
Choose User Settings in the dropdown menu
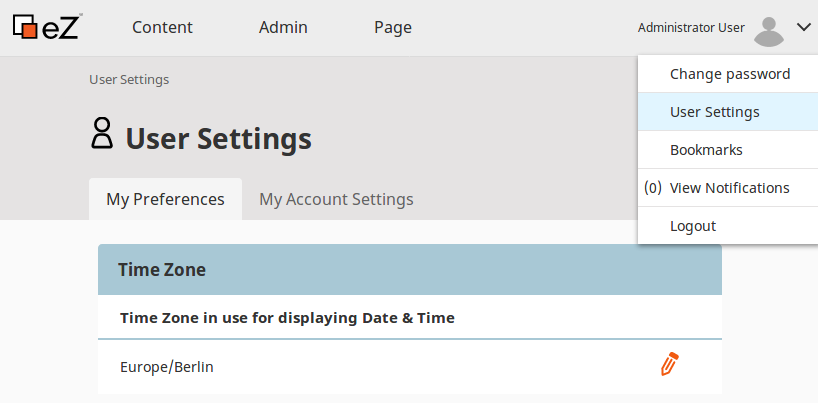714,112
